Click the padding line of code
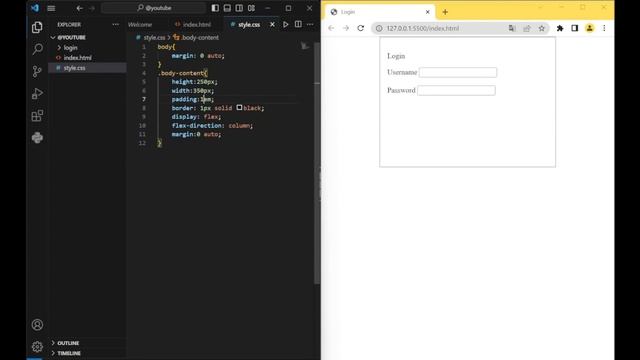Screen dimensions: 640x360 (x=192, y=99)
